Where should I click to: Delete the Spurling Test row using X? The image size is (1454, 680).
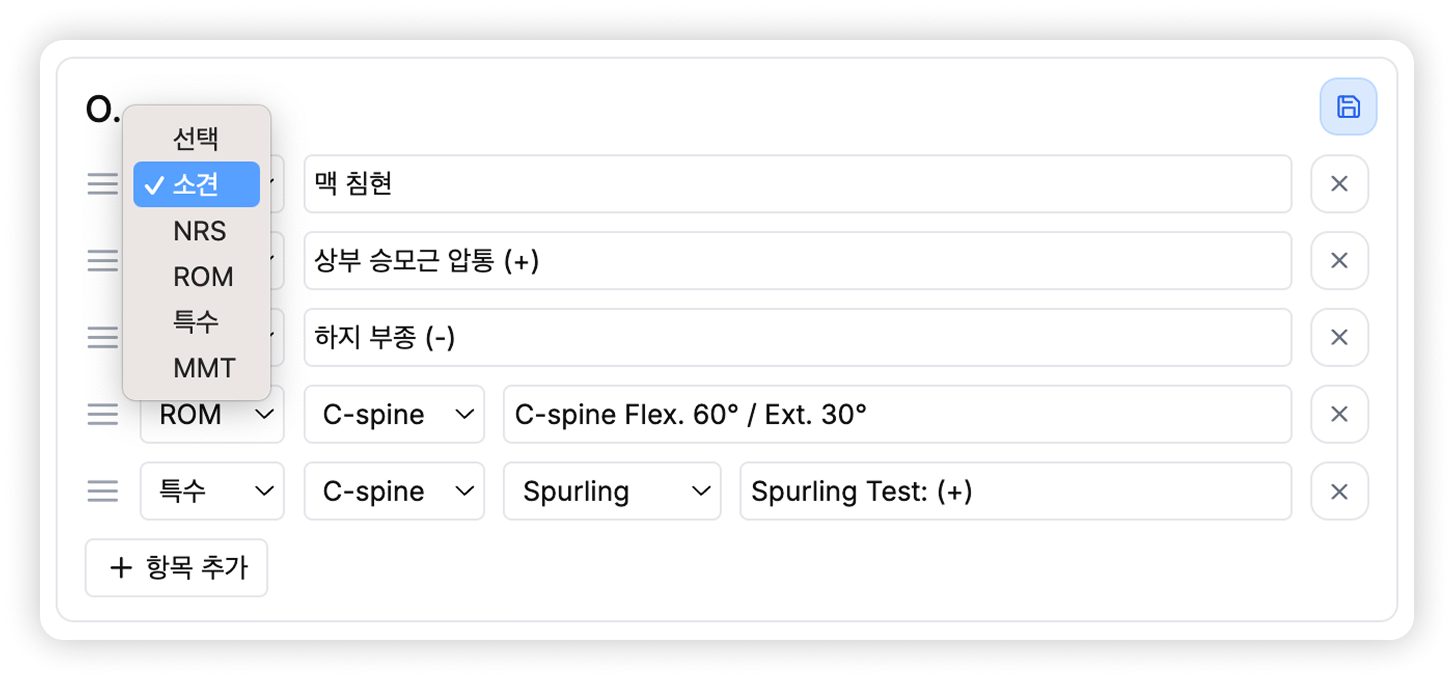click(x=1340, y=491)
